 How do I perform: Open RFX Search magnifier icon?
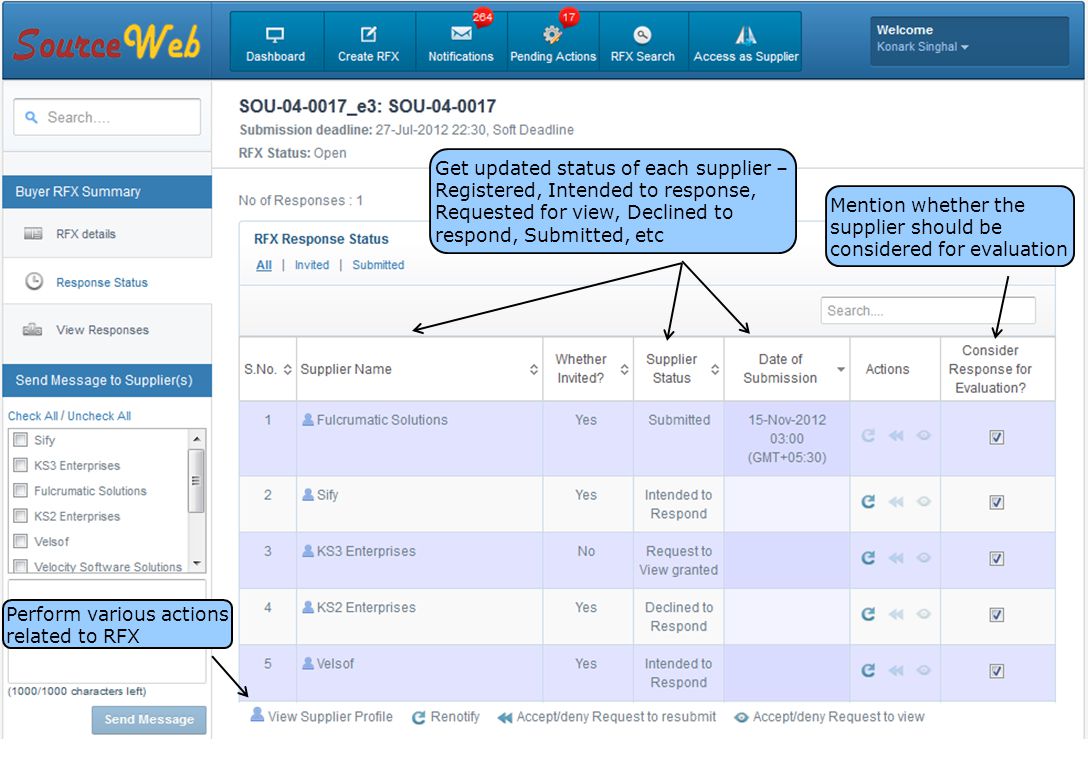(x=643, y=34)
